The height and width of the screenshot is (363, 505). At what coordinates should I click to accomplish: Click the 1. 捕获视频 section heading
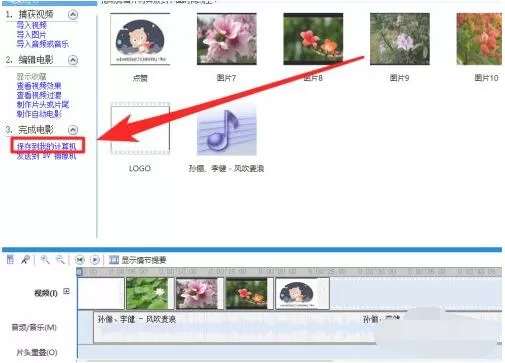click(29, 14)
